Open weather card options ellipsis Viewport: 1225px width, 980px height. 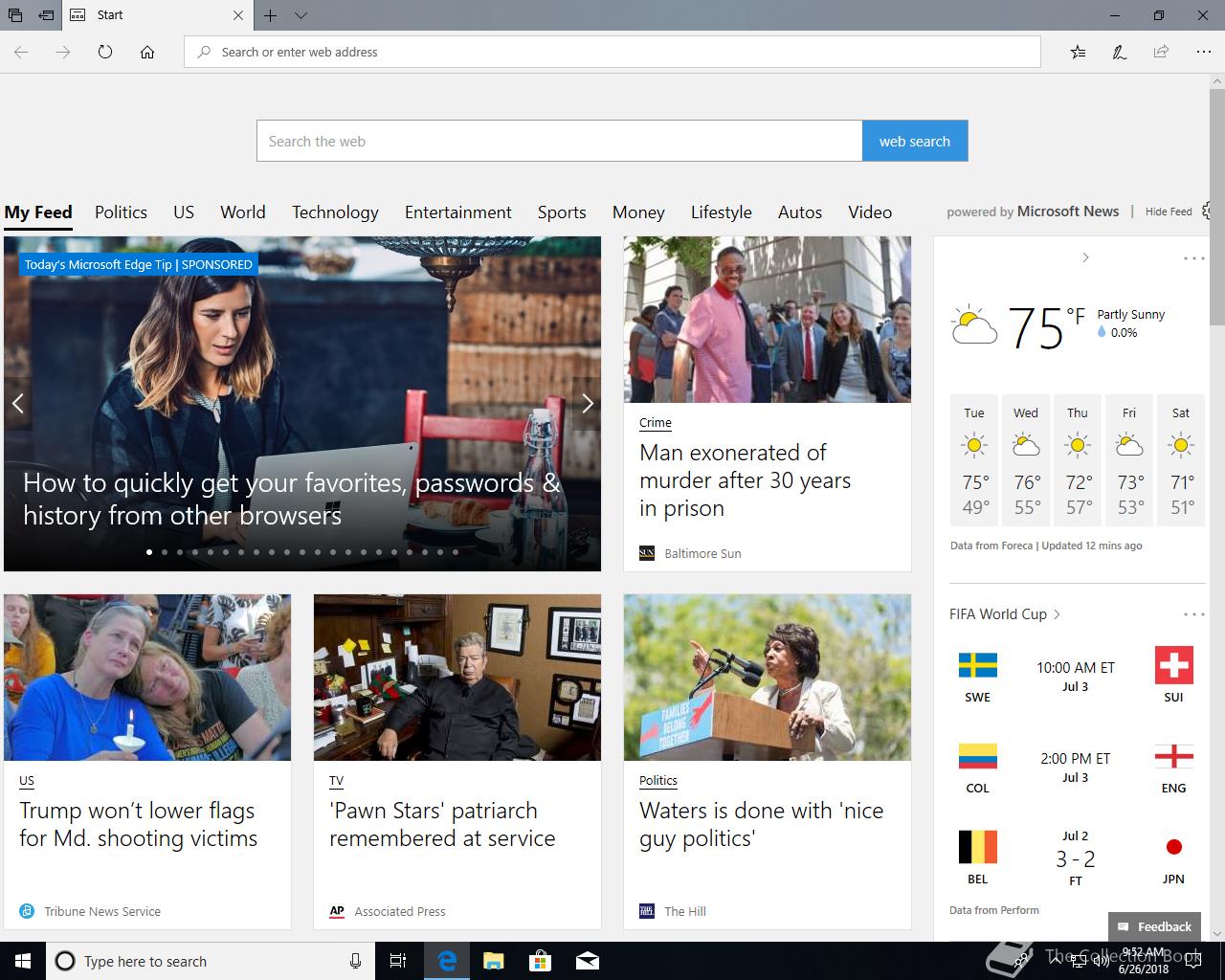point(1193,258)
